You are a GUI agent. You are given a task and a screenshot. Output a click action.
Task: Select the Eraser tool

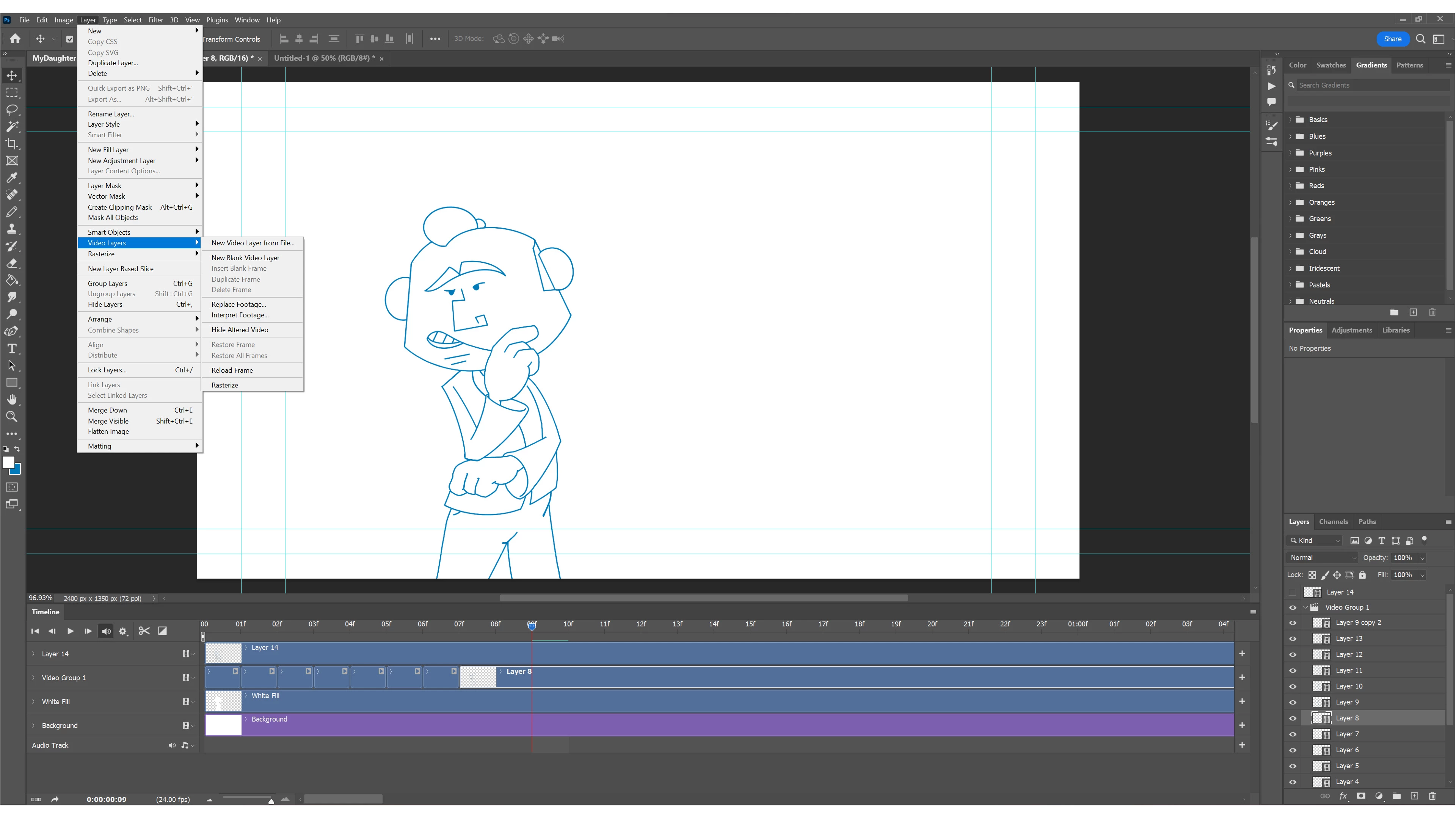pyautogui.click(x=12, y=264)
